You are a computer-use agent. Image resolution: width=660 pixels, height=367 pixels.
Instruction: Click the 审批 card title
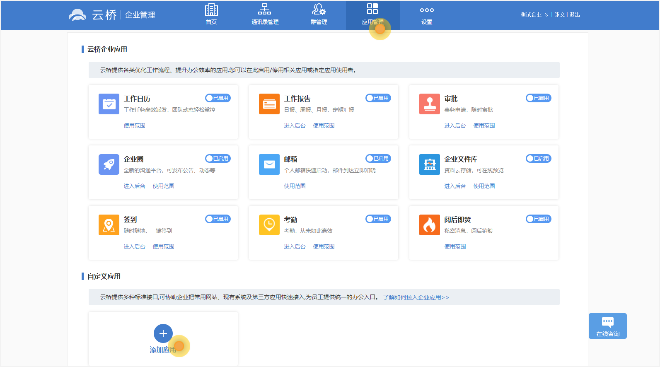coord(451,98)
